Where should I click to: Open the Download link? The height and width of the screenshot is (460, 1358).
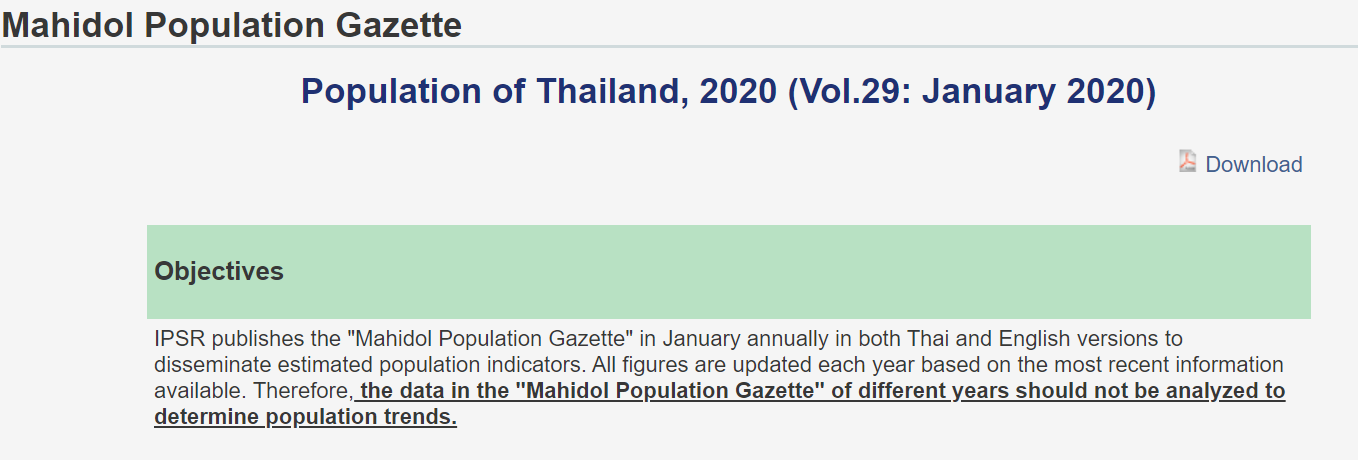(x=1254, y=164)
